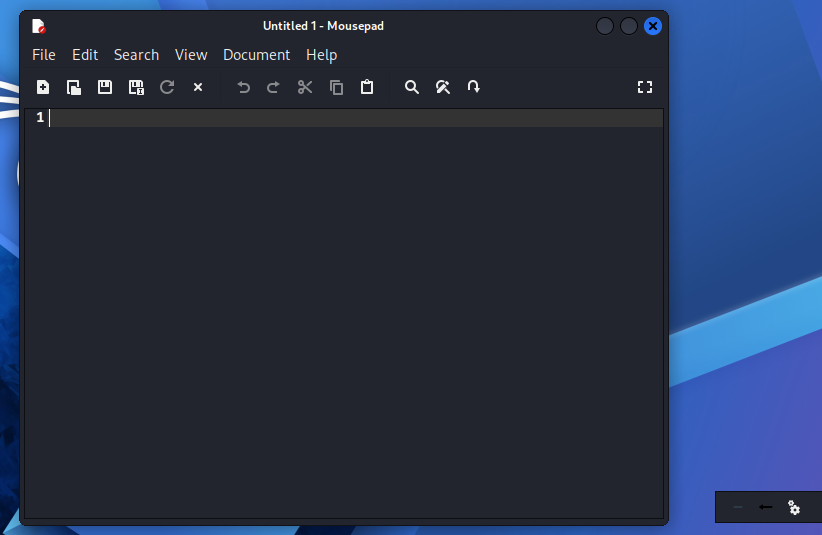This screenshot has width=822, height=535.
Task: Open the Edit menu
Action: (85, 55)
